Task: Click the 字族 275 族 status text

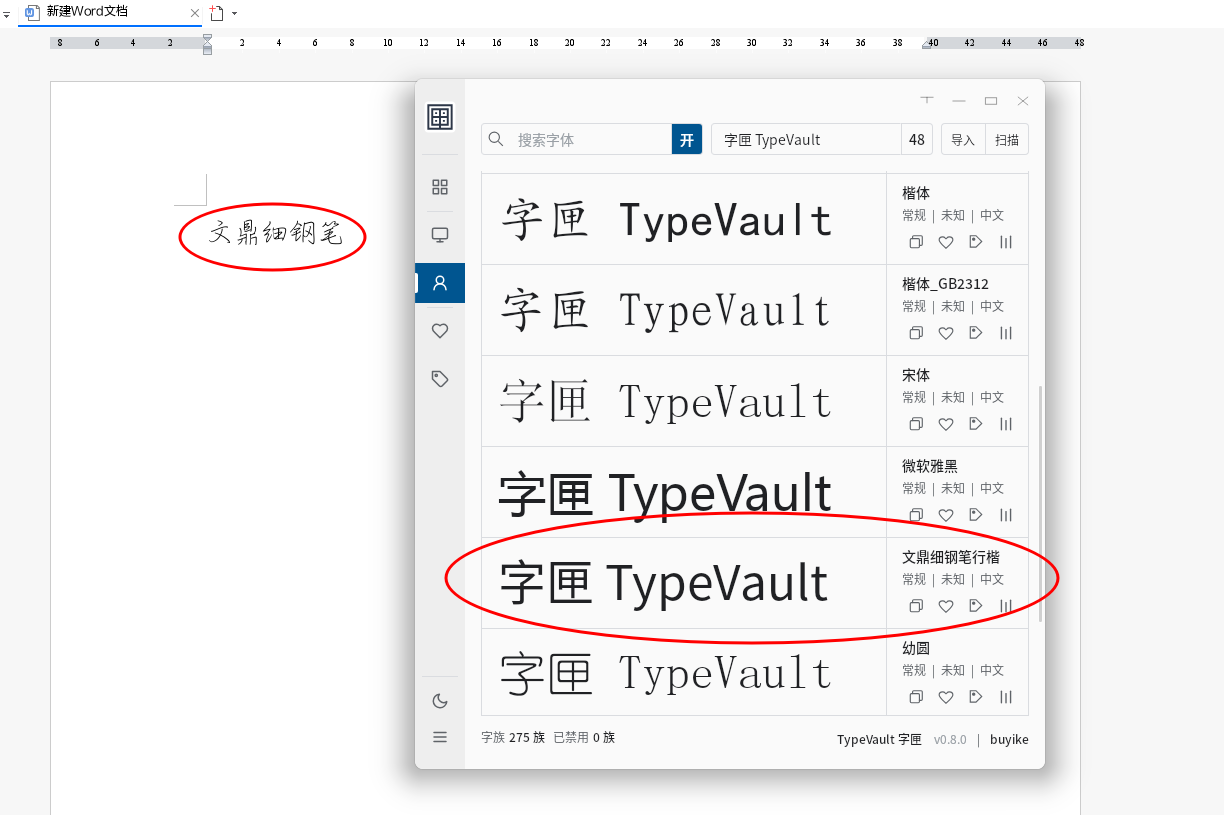Action: (513, 737)
